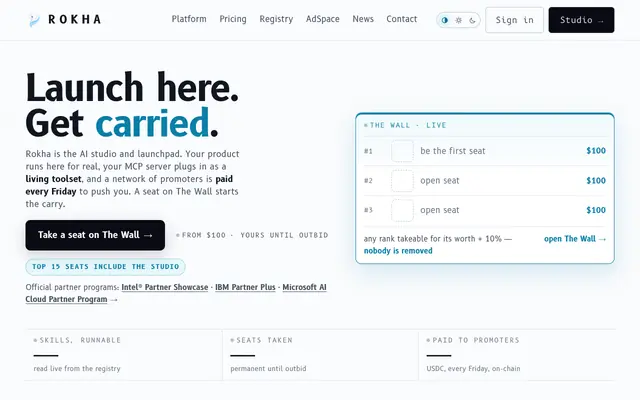640x400 pixels.
Task: Click Top 15 seats include the Studio badge
Action: click(x=105, y=267)
